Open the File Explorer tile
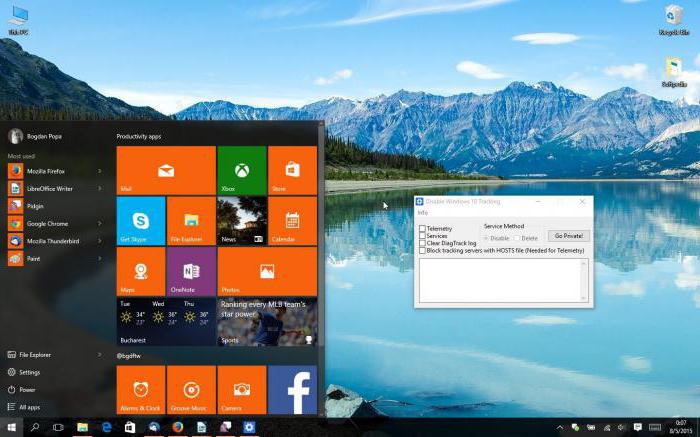700x437 pixels. point(191,221)
